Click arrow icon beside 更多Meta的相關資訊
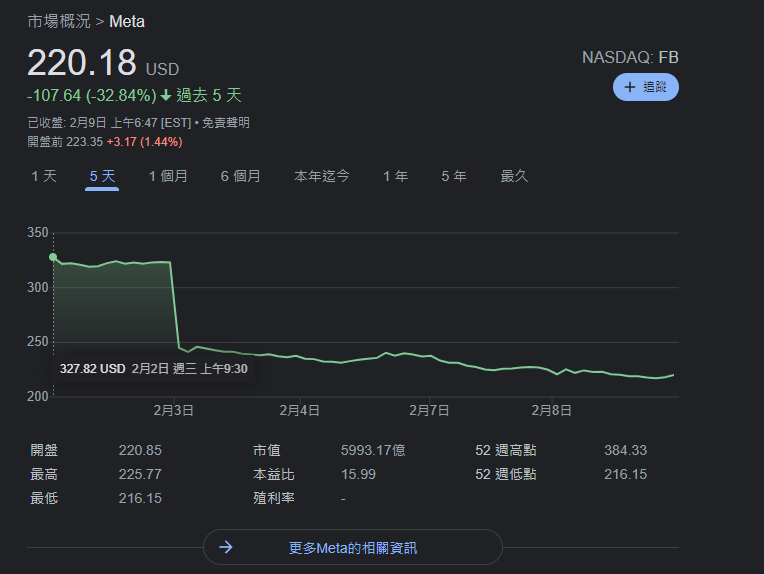Screen dimensions: 764x574 pos(226,548)
